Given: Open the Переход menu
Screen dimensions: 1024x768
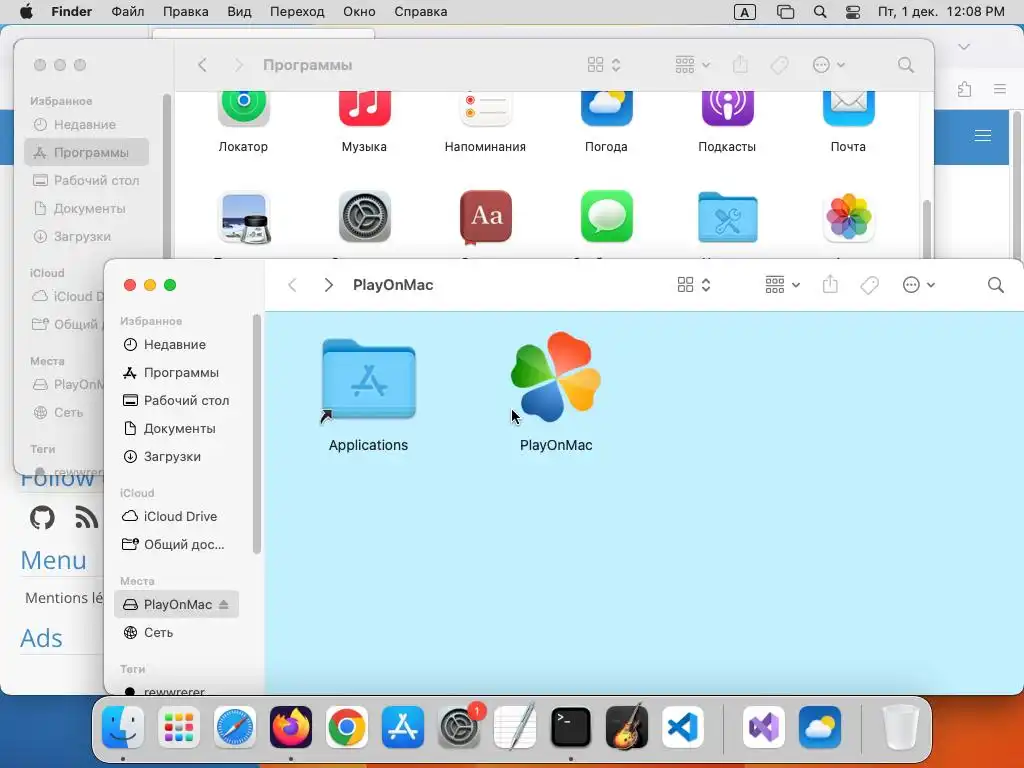Looking at the screenshot, I should pos(297,12).
